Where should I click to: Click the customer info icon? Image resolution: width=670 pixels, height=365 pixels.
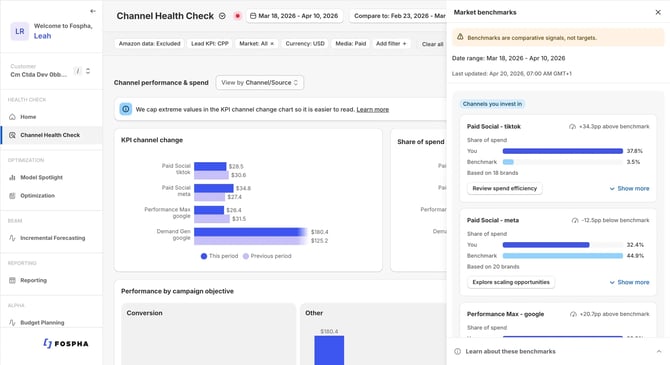(x=78, y=71)
